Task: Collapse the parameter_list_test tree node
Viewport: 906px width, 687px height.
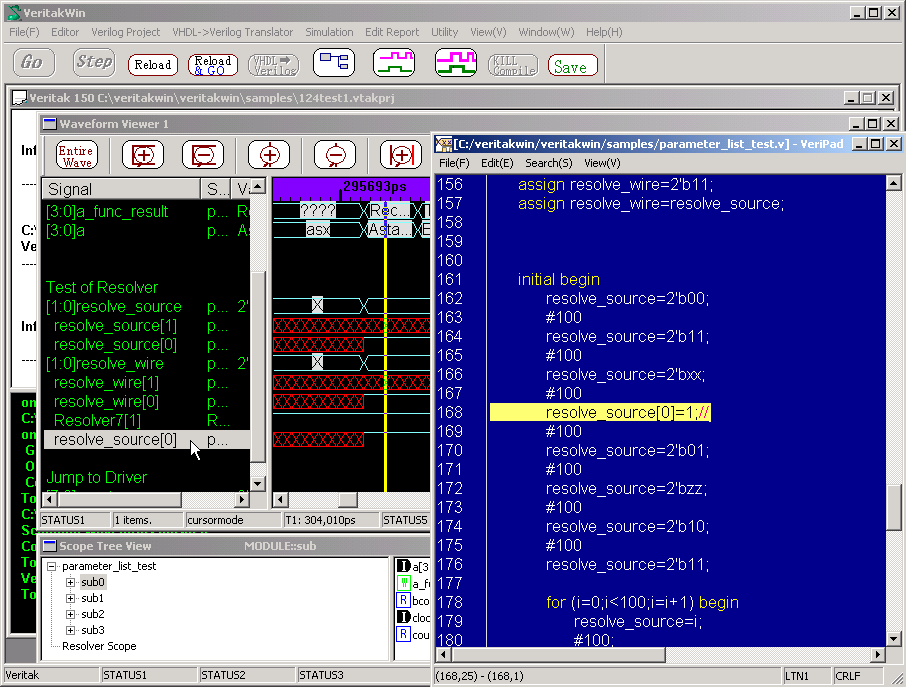Action: pyautogui.click(x=52, y=566)
